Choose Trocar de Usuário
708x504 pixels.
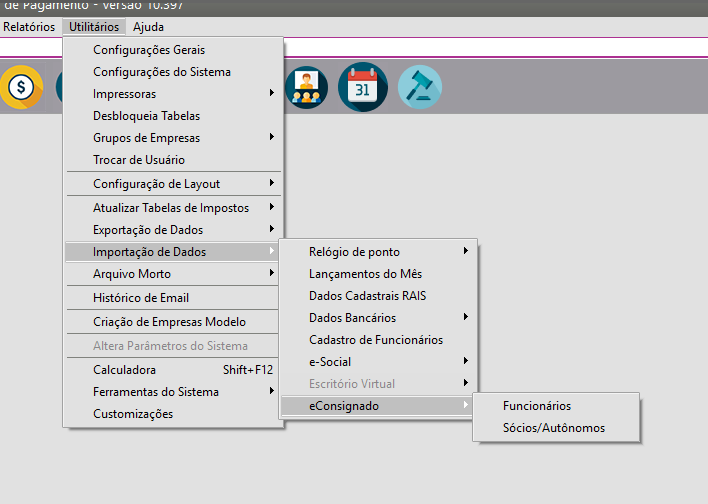point(139,160)
